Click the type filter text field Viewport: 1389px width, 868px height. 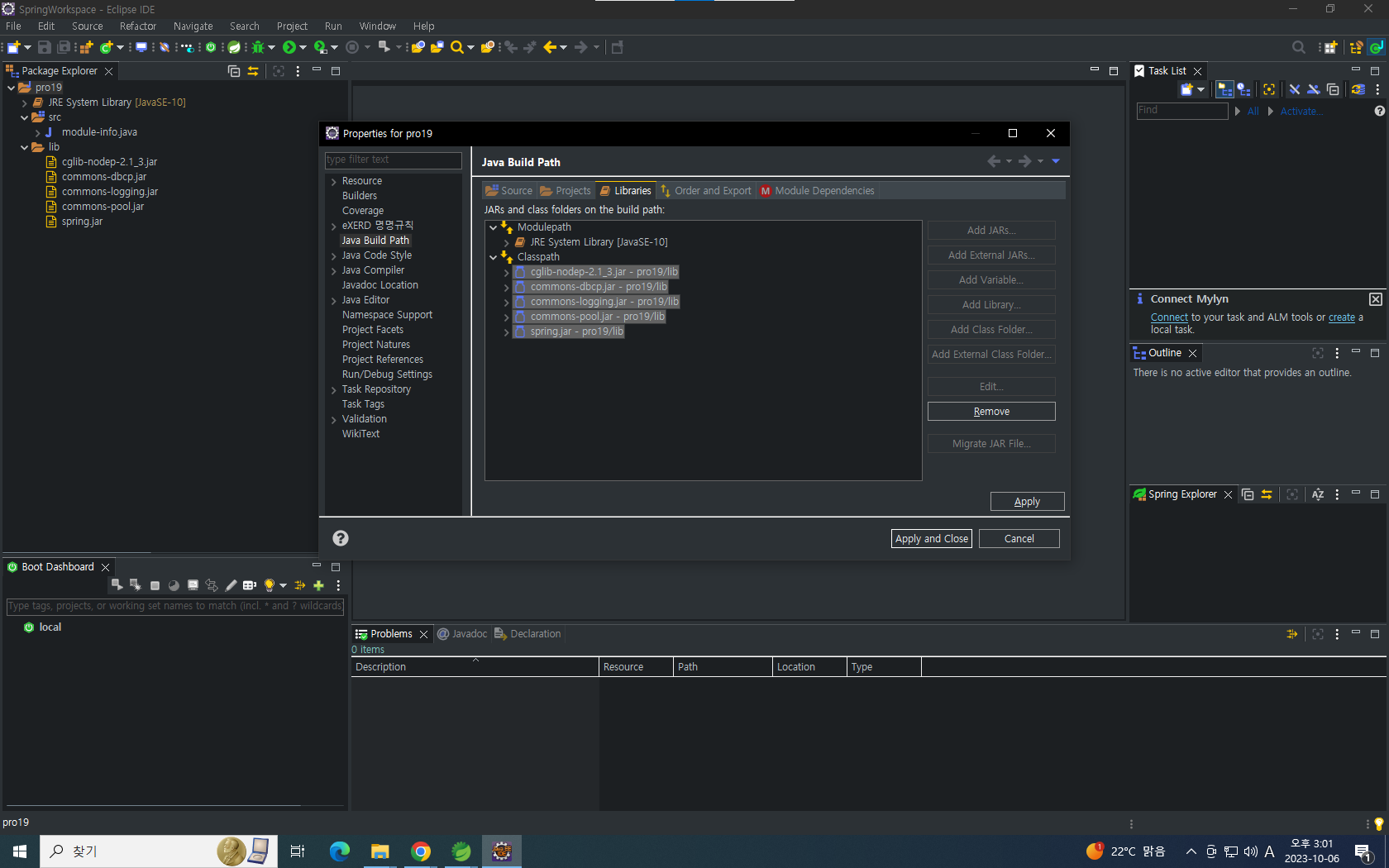click(x=394, y=160)
